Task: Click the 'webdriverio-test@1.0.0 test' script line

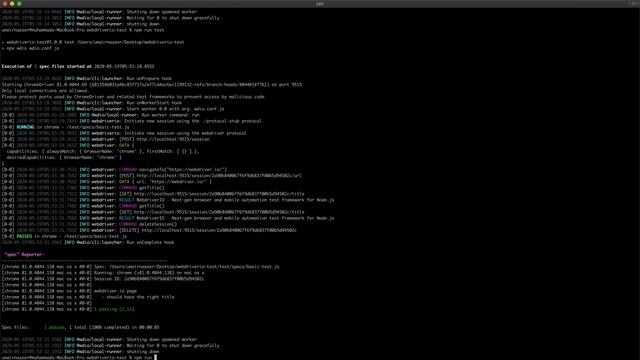Action: point(93,42)
